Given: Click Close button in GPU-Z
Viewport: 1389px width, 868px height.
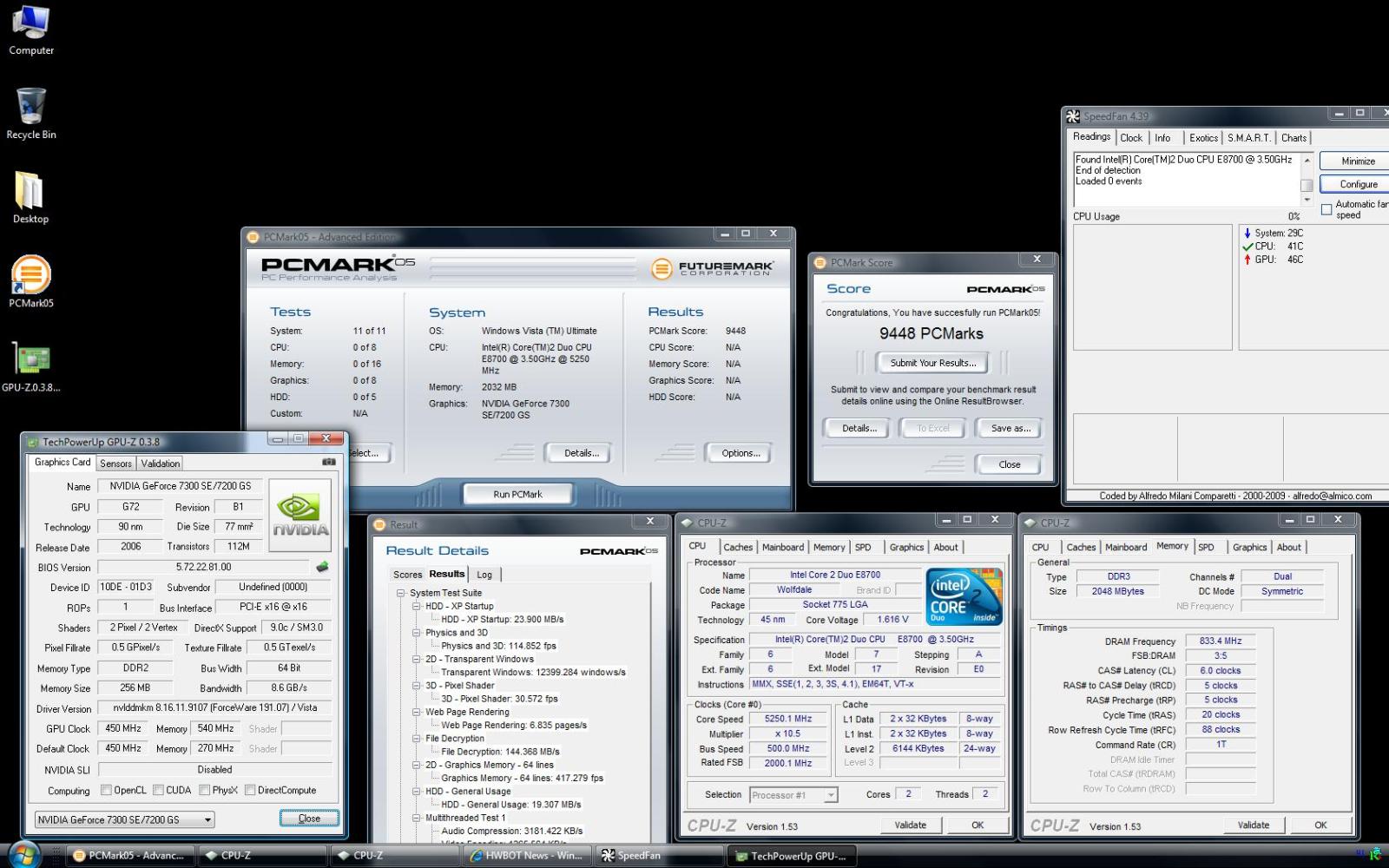Looking at the screenshot, I should pyautogui.click(x=309, y=819).
